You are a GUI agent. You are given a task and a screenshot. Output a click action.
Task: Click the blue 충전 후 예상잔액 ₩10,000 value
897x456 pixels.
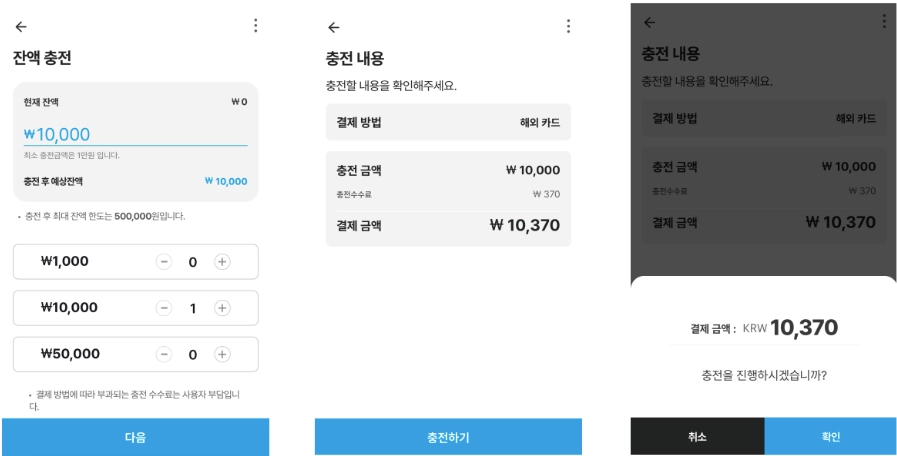[225, 182]
